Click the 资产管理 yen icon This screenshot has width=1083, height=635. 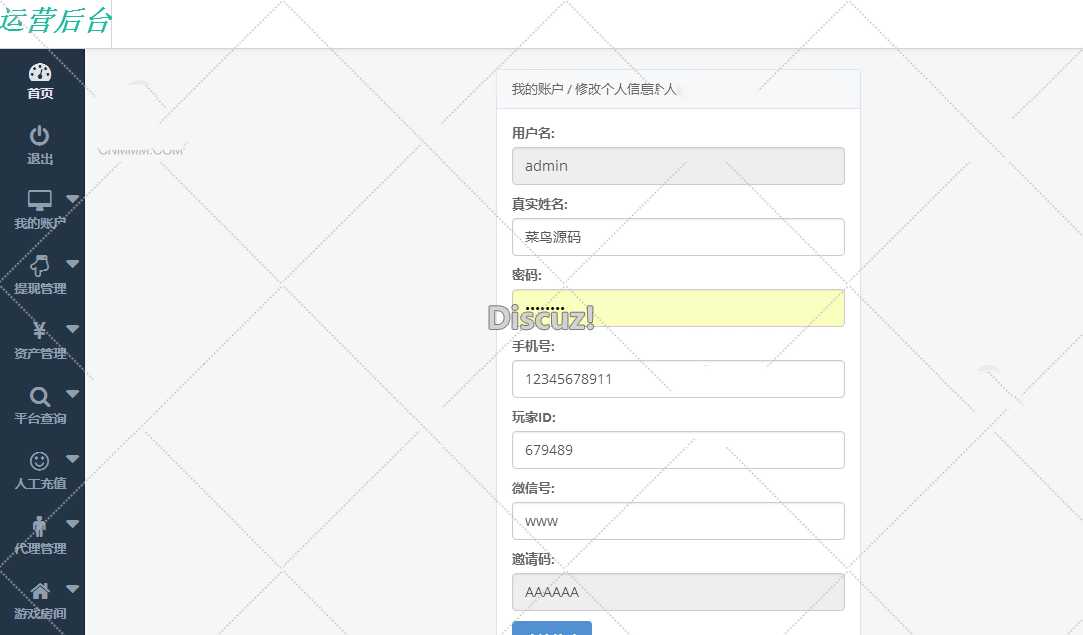[40, 330]
